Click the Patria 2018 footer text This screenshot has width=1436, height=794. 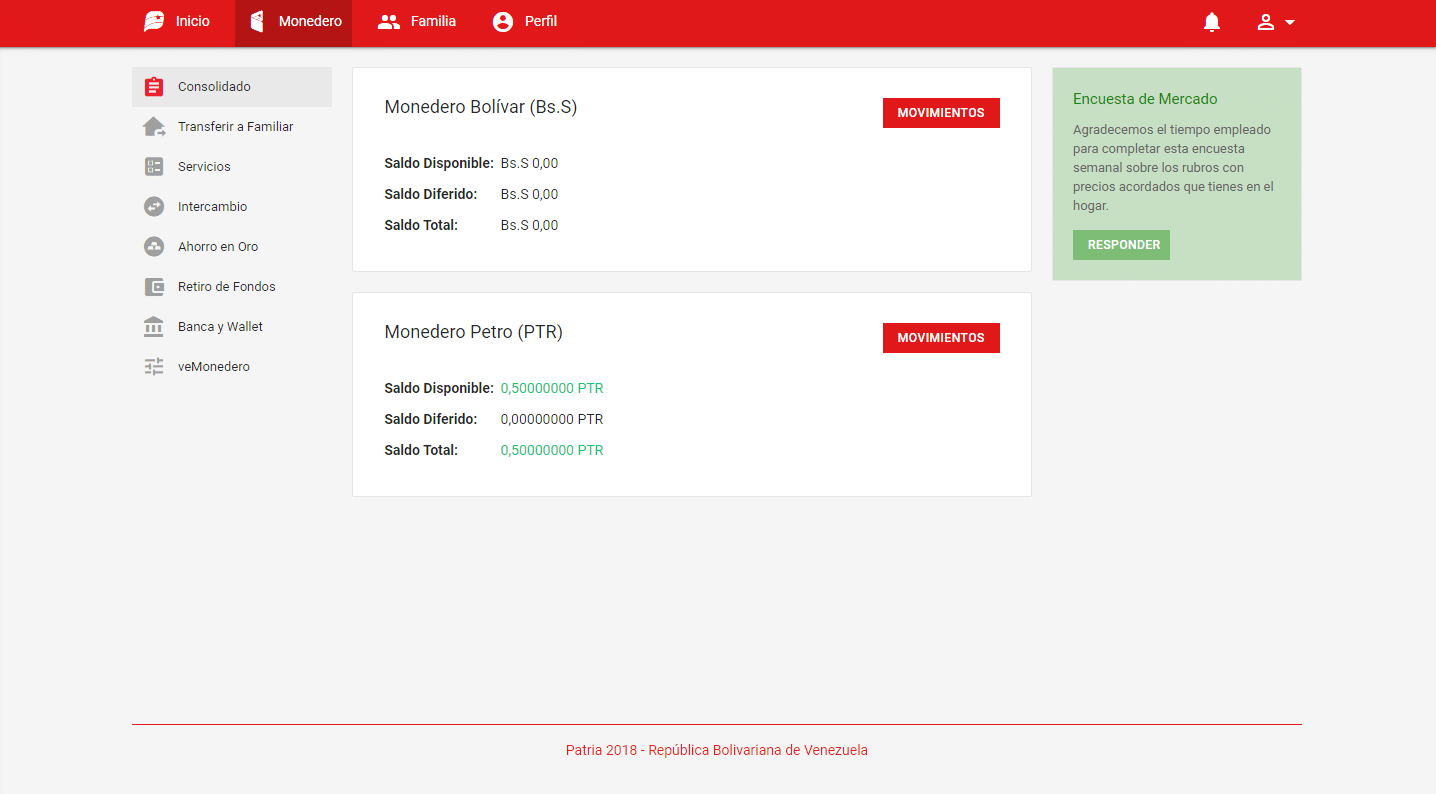click(717, 750)
